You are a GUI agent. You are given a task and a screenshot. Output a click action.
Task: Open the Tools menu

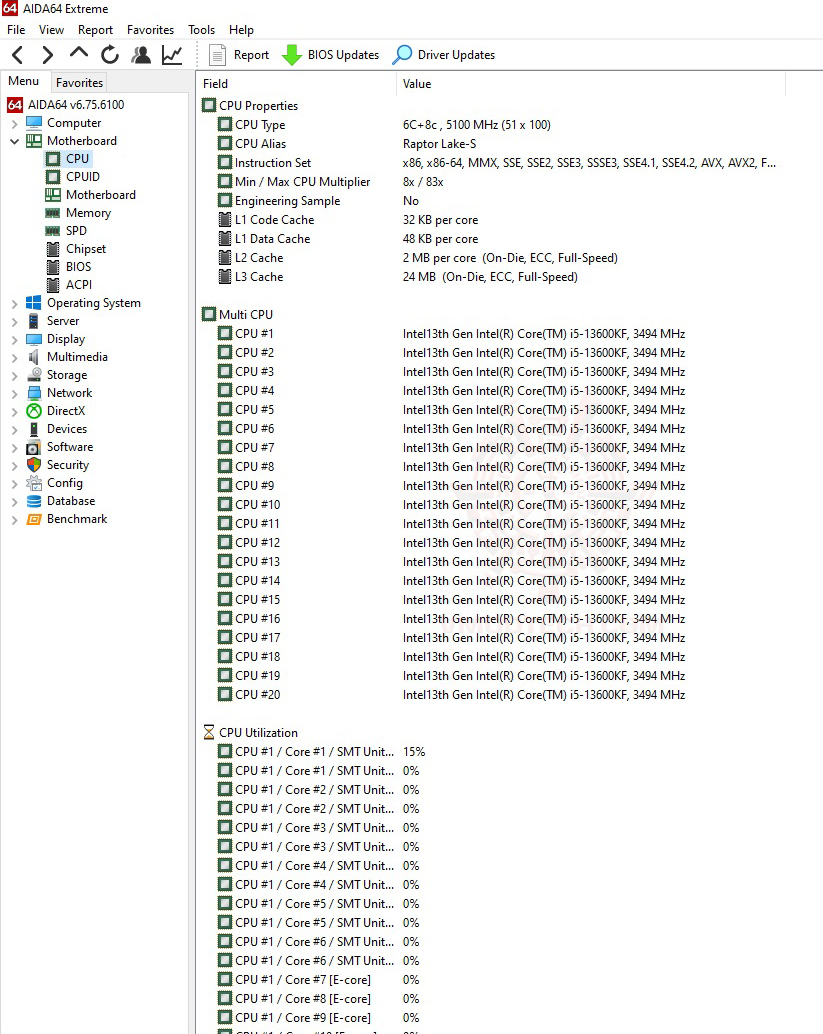pos(201,30)
